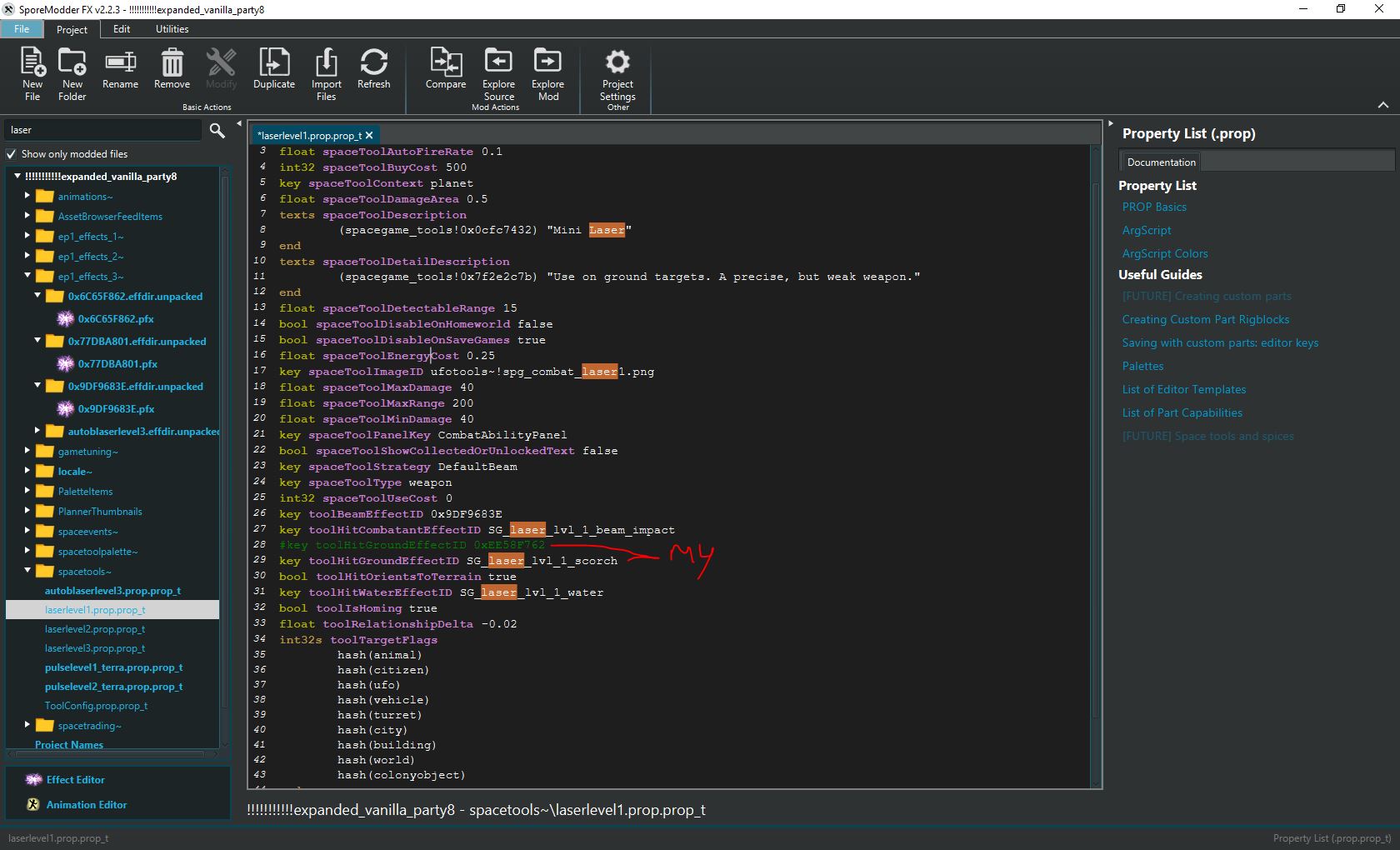
Task: Click the Rename toolbar icon
Action: [120, 62]
